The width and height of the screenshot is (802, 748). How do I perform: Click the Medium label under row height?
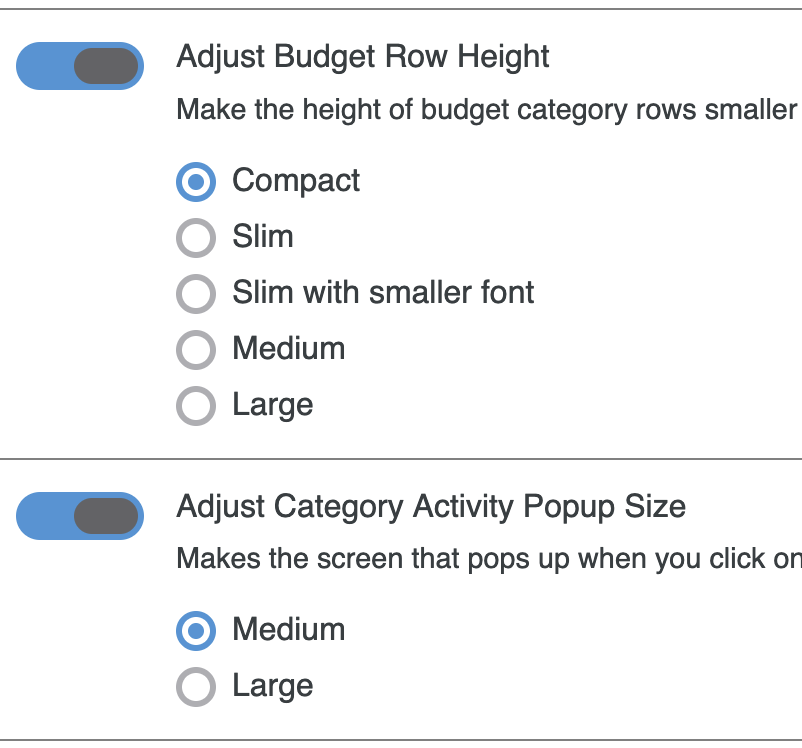pos(288,350)
